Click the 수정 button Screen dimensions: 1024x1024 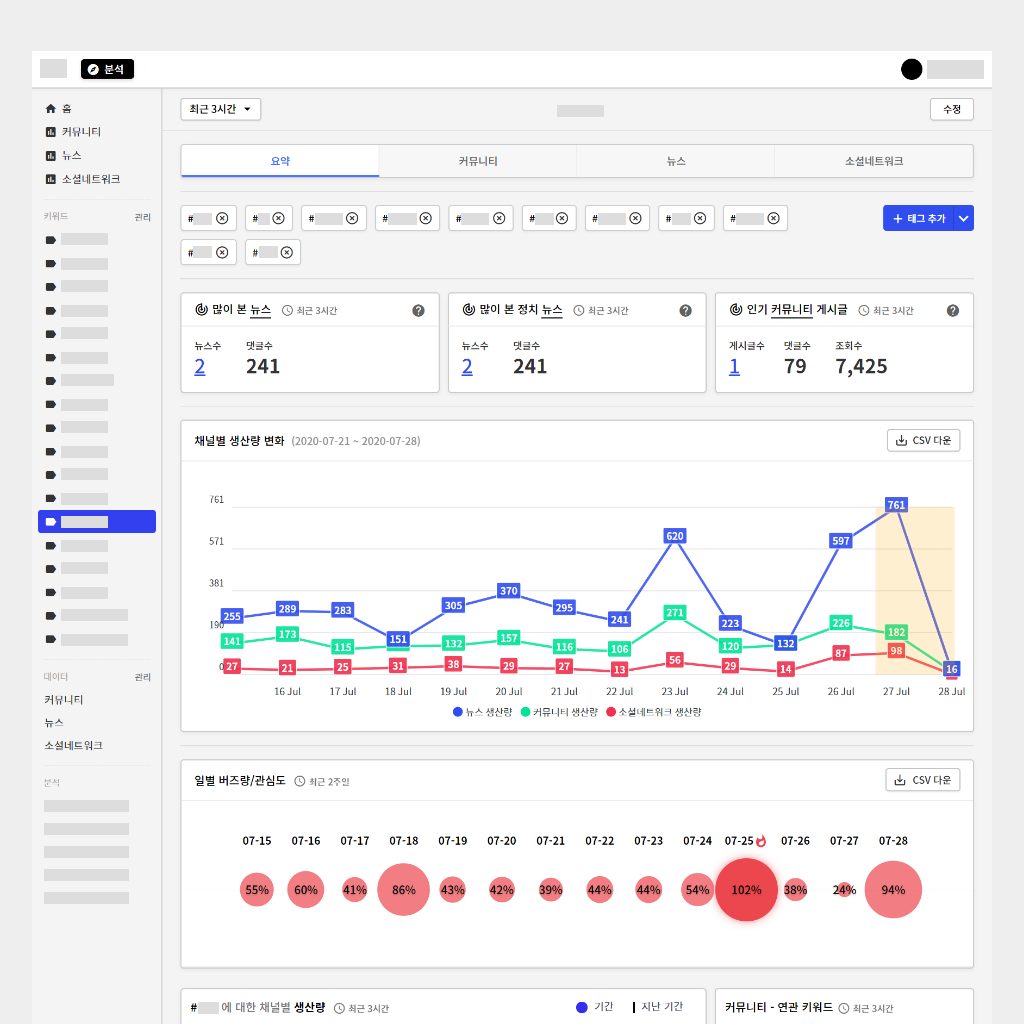pos(951,109)
